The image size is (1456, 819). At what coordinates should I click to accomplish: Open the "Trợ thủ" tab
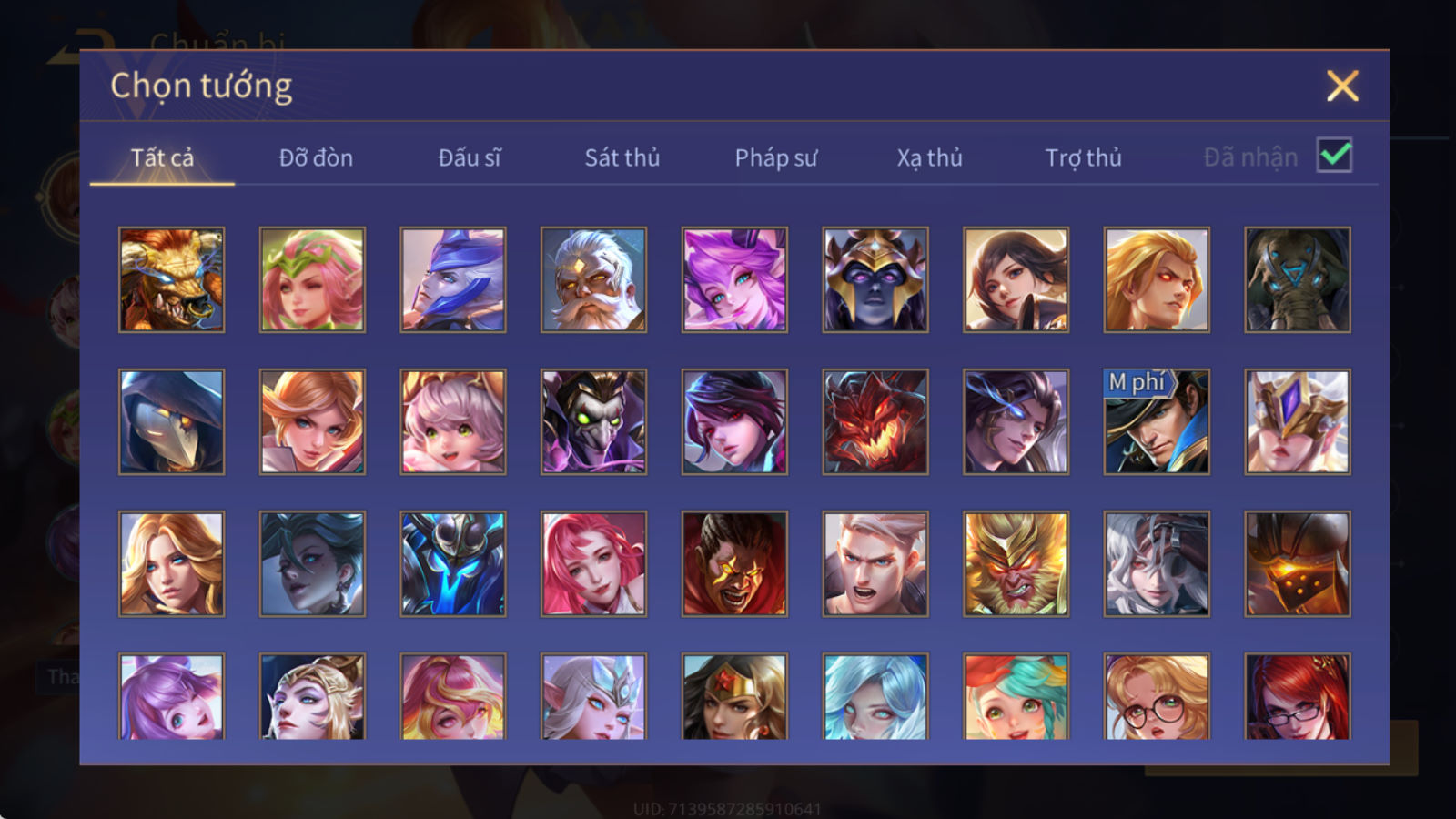(x=1083, y=157)
